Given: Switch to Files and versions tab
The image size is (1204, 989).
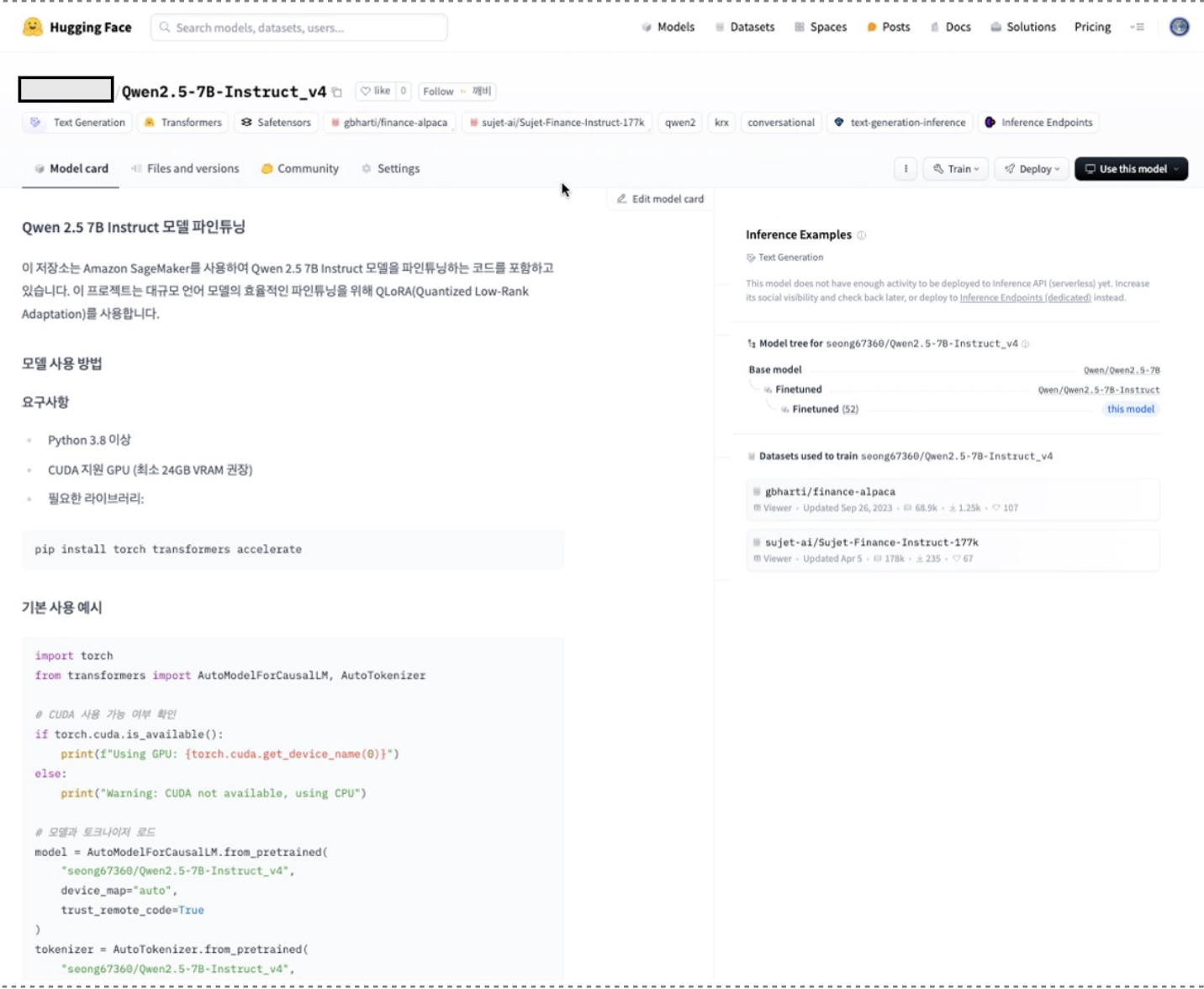Looking at the screenshot, I should click(185, 169).
